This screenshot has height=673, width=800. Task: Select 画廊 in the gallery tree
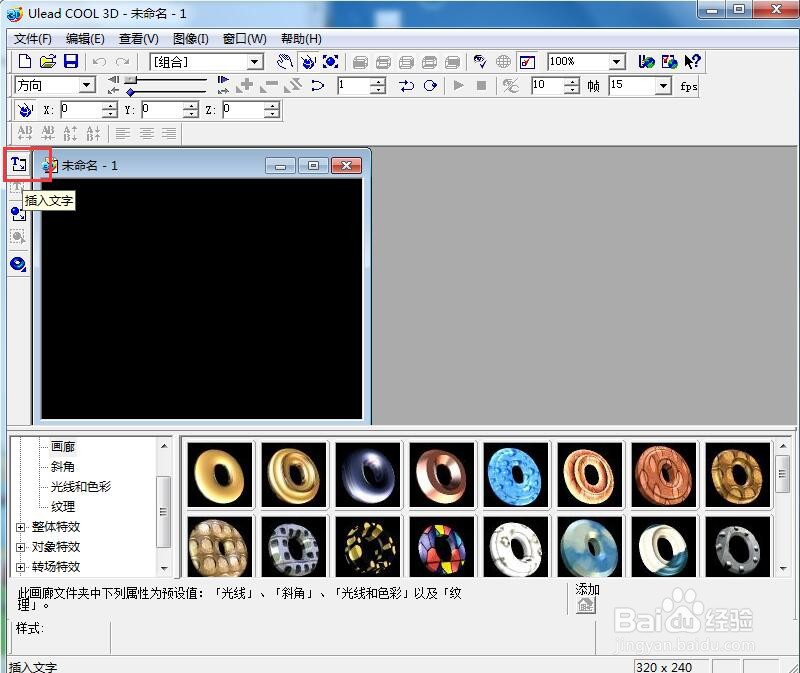(x=63, y=447)
